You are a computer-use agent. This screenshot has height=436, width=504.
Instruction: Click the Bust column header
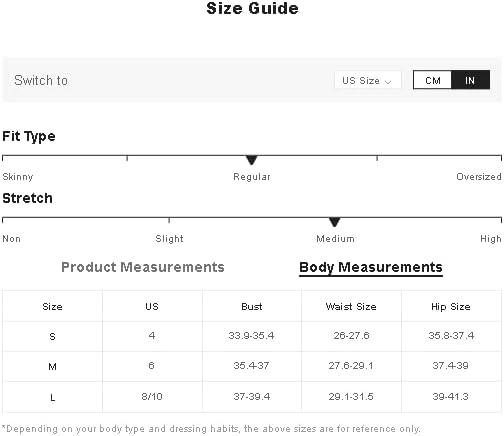point(252,306)
